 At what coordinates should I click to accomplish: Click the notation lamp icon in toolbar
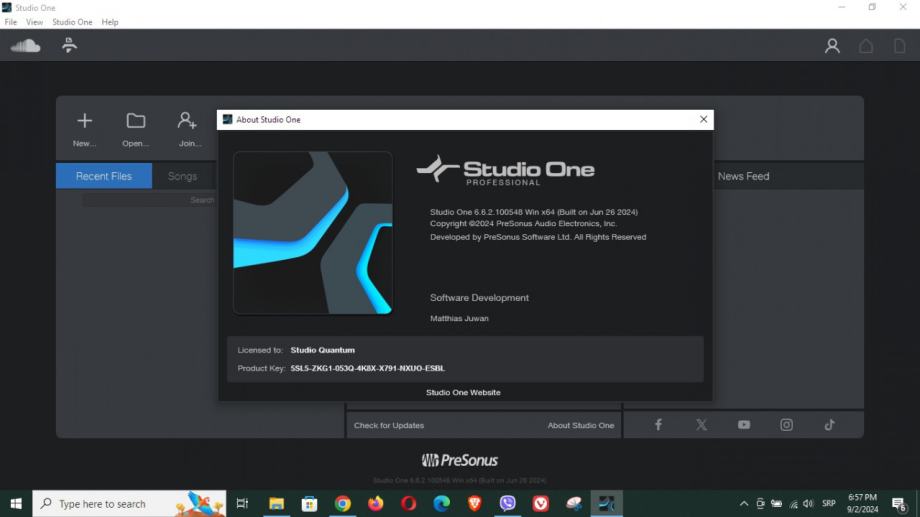pyautogui.click(x=69, y=45)
